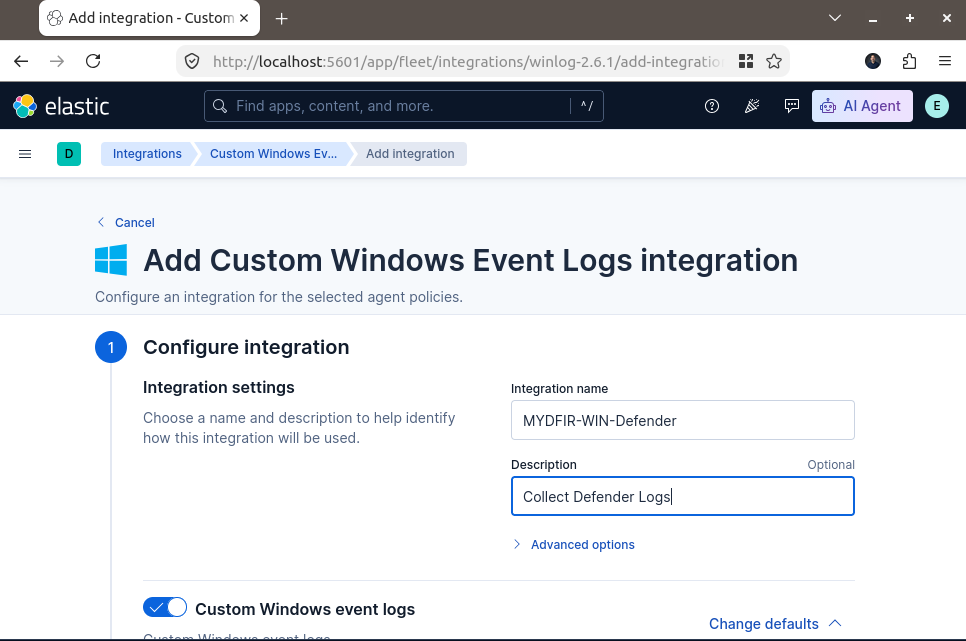
Task: Open the browser hamburger application menu
Action: point(945,61)
